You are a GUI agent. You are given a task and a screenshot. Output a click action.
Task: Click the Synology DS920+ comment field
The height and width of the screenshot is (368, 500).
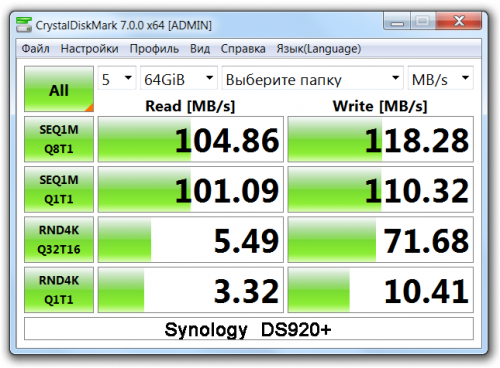249,329
